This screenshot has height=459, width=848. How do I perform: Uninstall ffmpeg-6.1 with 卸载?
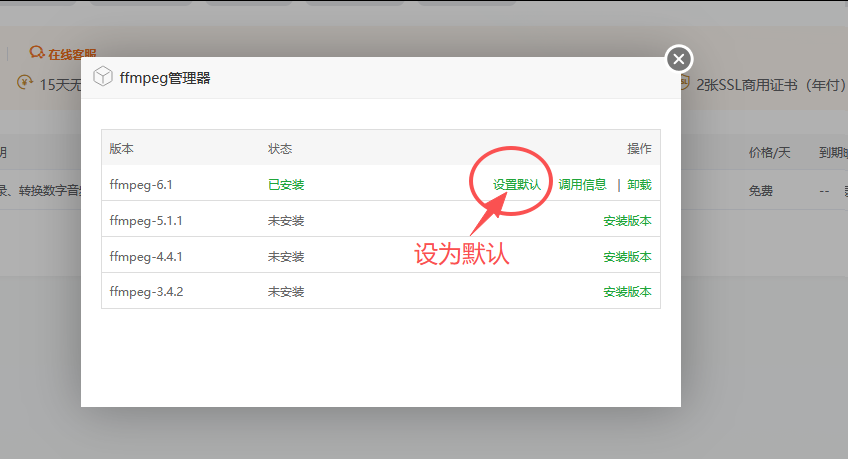pos(639,184)
